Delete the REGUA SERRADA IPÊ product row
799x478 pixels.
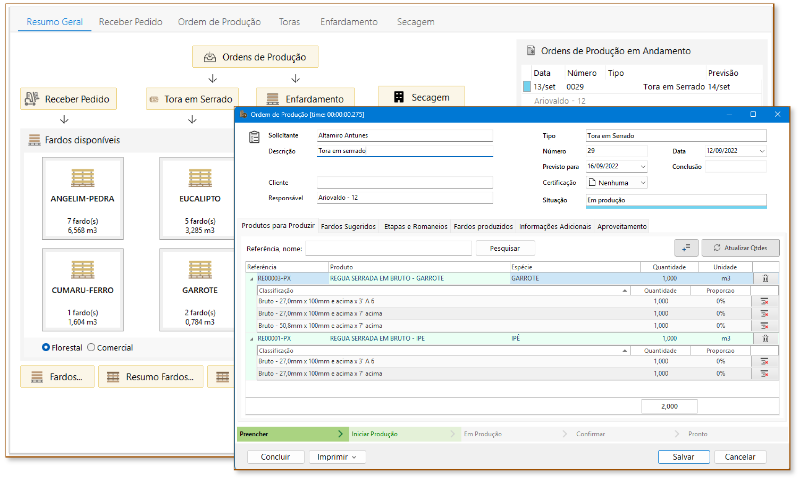click(765, 340)
